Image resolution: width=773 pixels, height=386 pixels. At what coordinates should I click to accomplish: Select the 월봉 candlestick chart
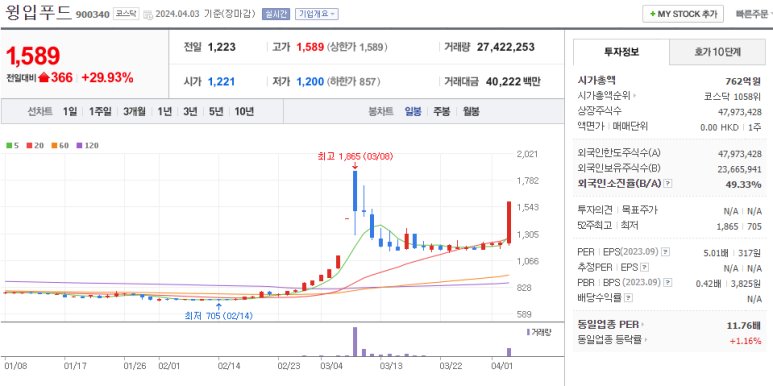[471, 111]
